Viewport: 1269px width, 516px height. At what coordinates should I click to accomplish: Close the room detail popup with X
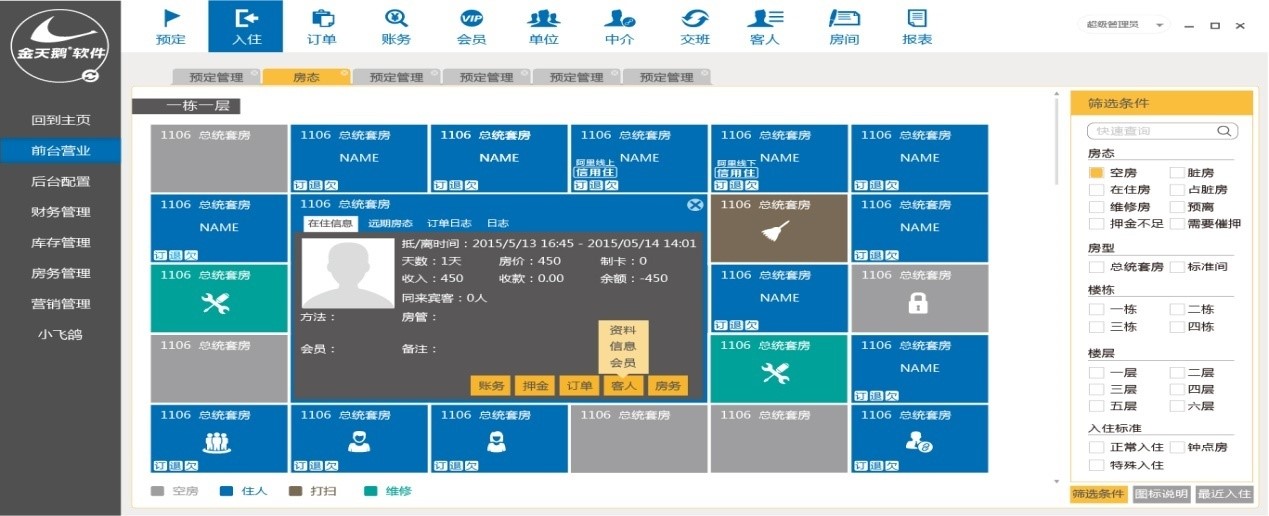pos(695,205)
